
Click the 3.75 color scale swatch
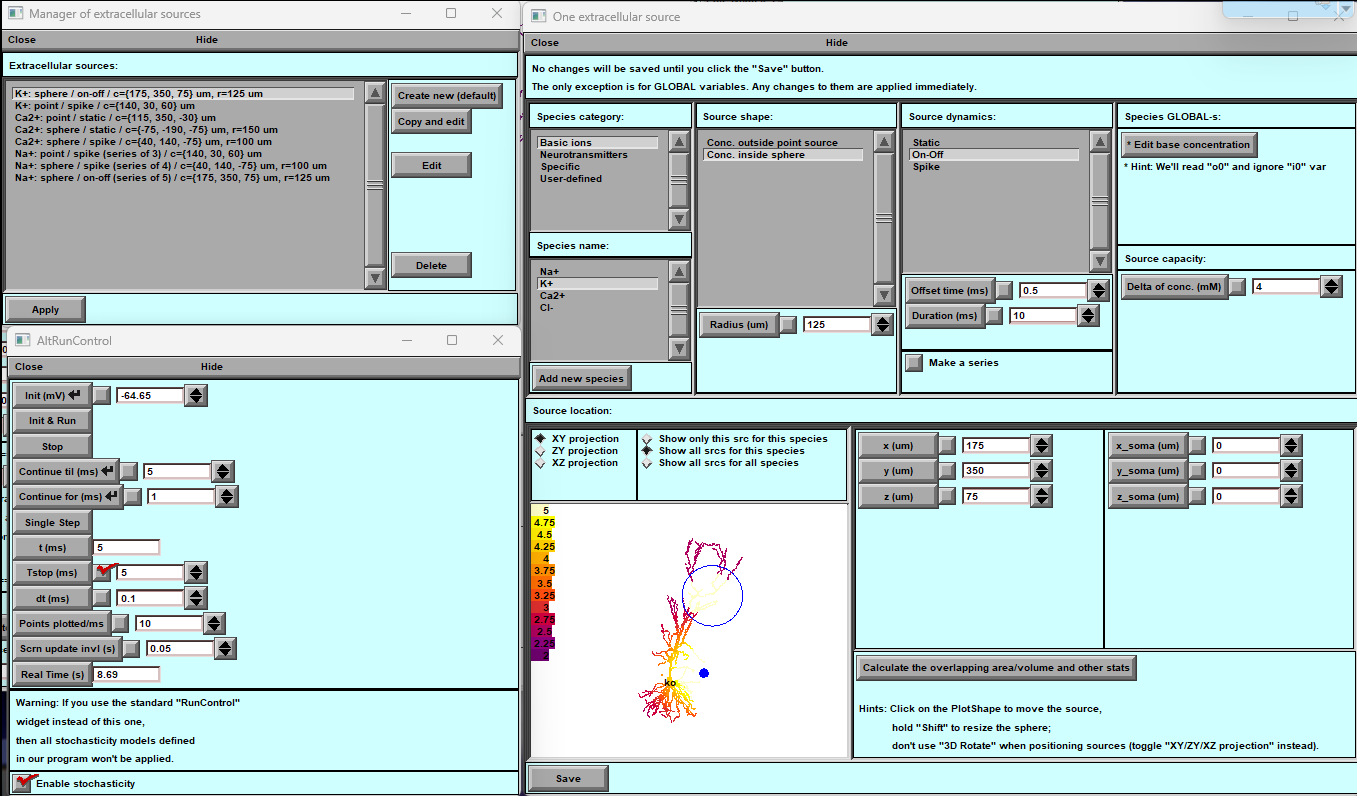click(x=544, y=571)
